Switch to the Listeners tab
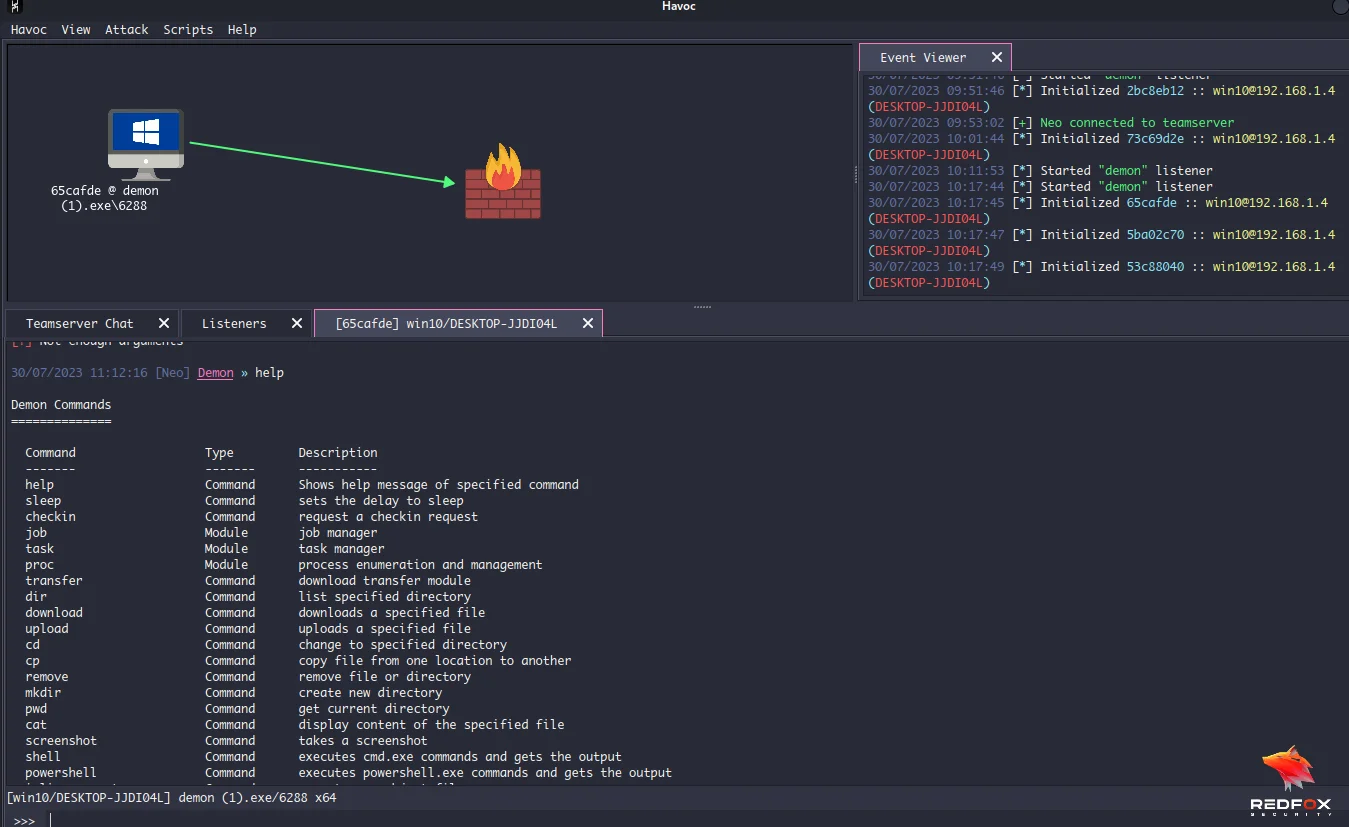Image resolution: width=1349 pixels, height=827 pixels. (x=234, y=323)
